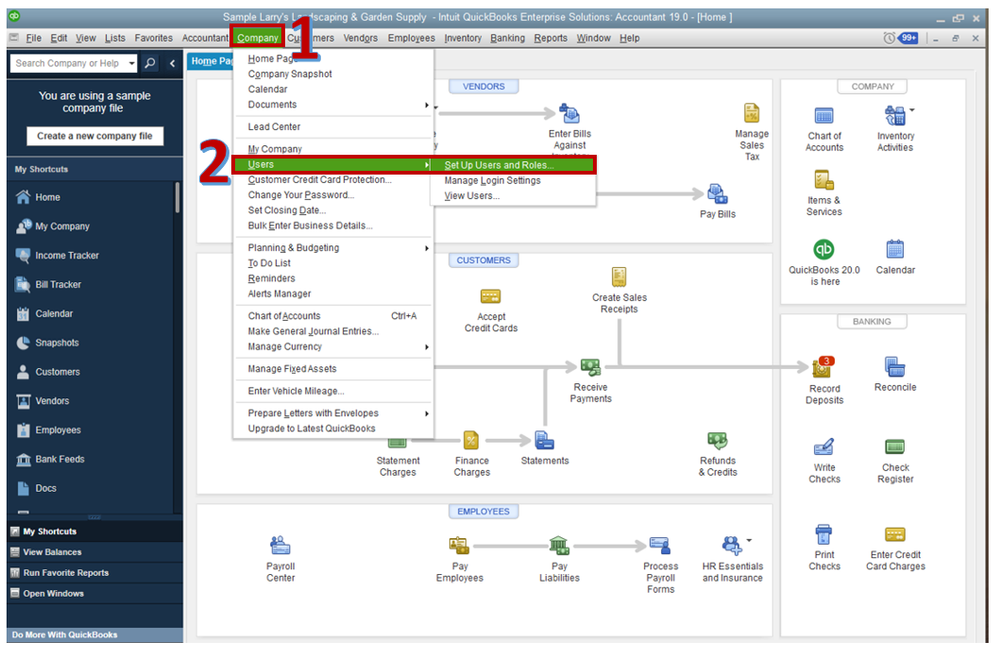This screenshot has height=657, width=999.
Task: Open the Payroll Center icon
Action: click(x=280, y=545)
